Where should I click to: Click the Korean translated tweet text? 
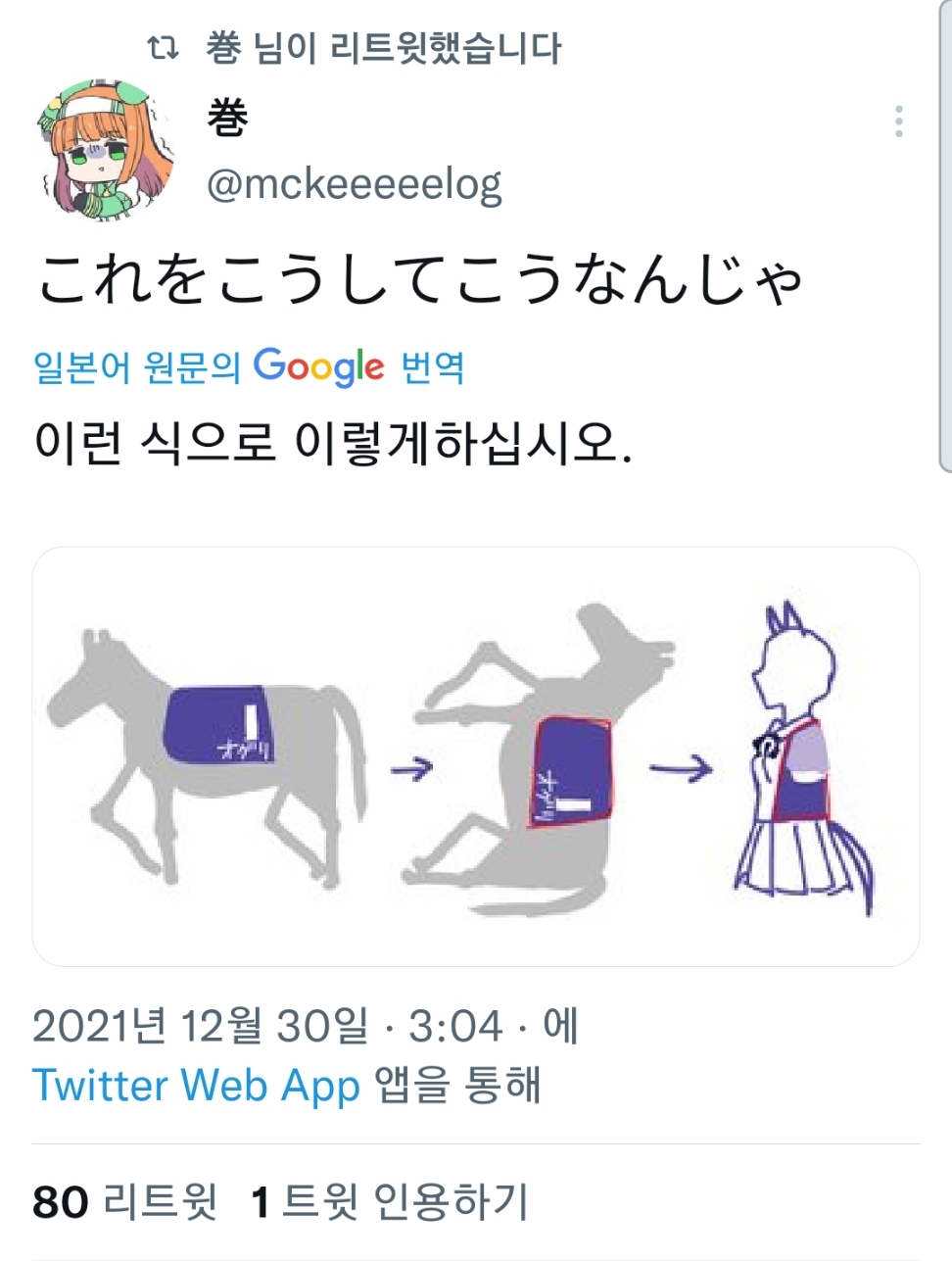[x=333, y=443]
